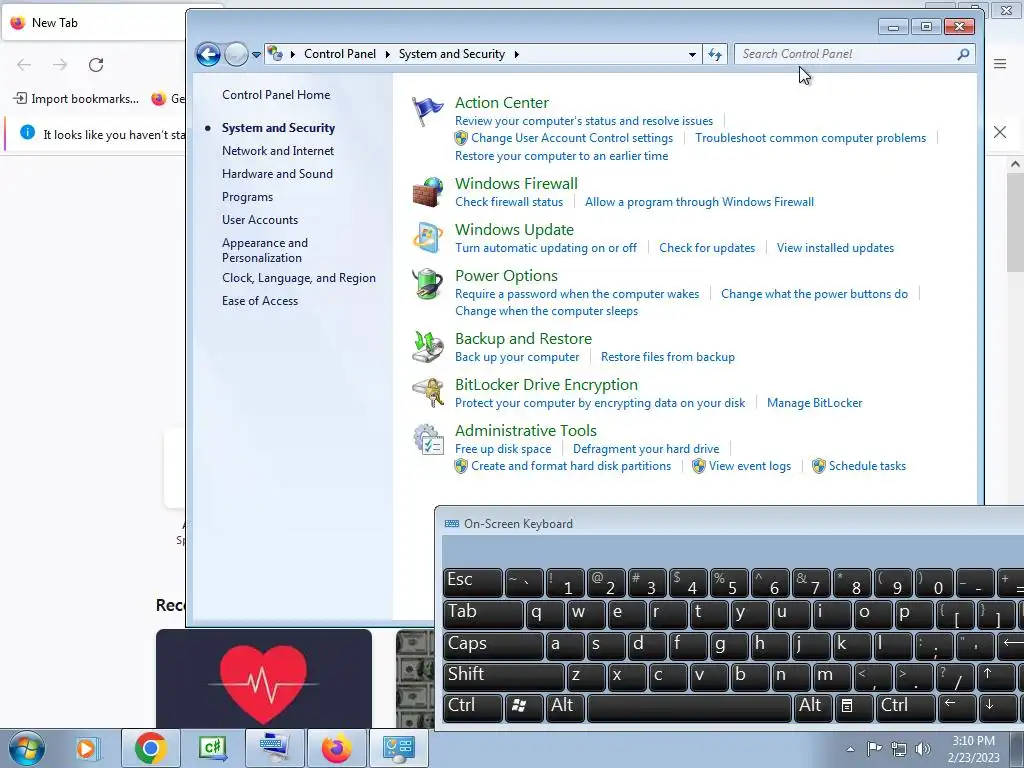Open Import bookmarks in Firefox toolbar
Screen dimensions: 1024x768
pyautogui.click(x=76, y=99)
